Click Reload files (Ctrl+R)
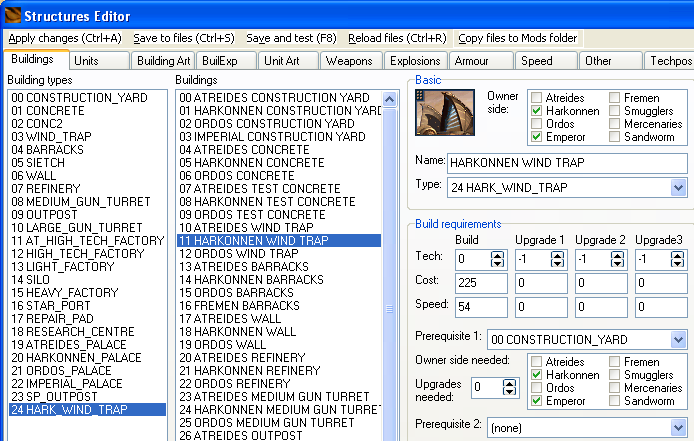The width and height of the screenshot is (694, 441). click(397, 38)
